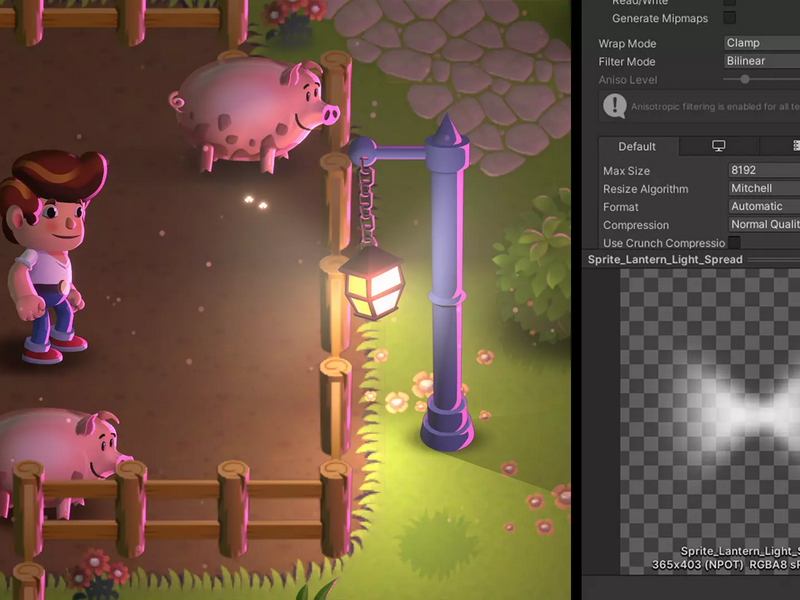The image size is (800, 600).
Task: Toggle the Read/Write checkbox
Action: click(730, 2)
